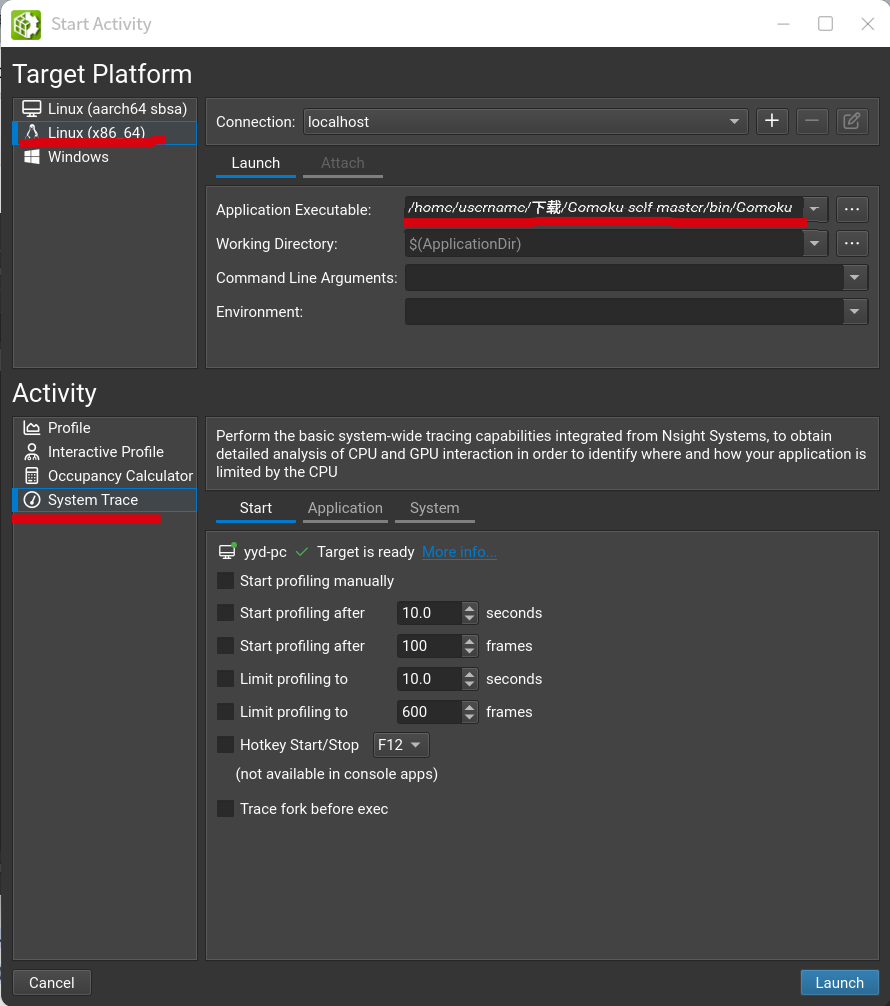Open the More info link
Viewport: 890px width, 1006px height.
tap(459, 552)
